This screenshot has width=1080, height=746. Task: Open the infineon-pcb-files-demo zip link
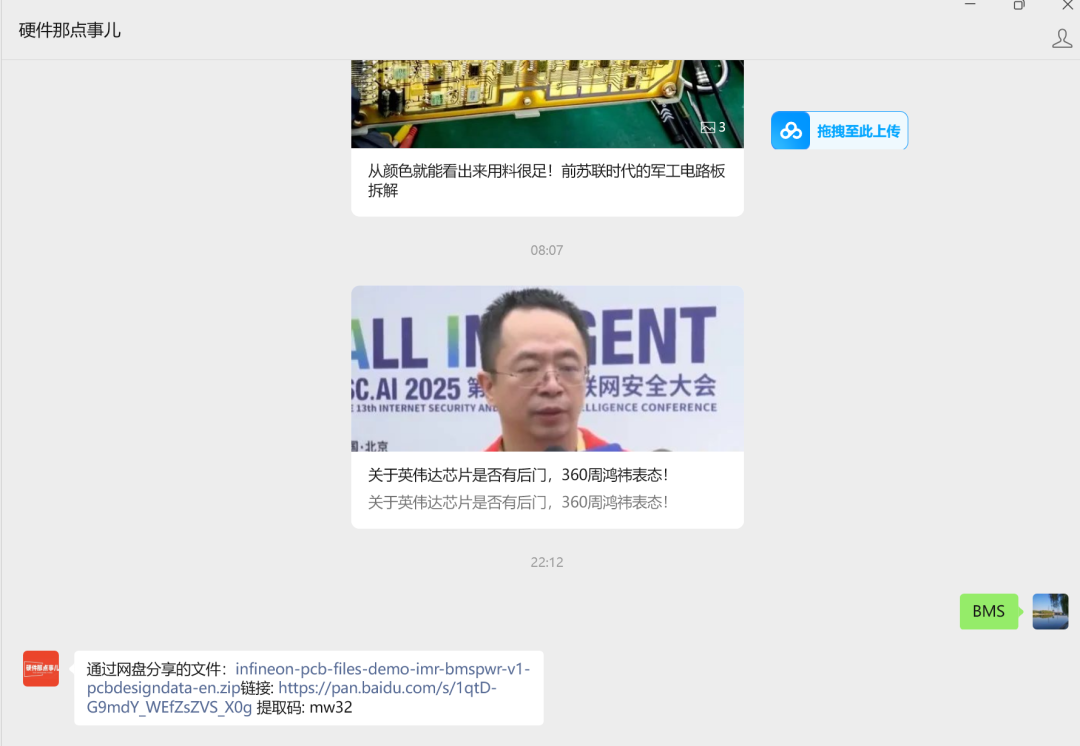point(309,678)
